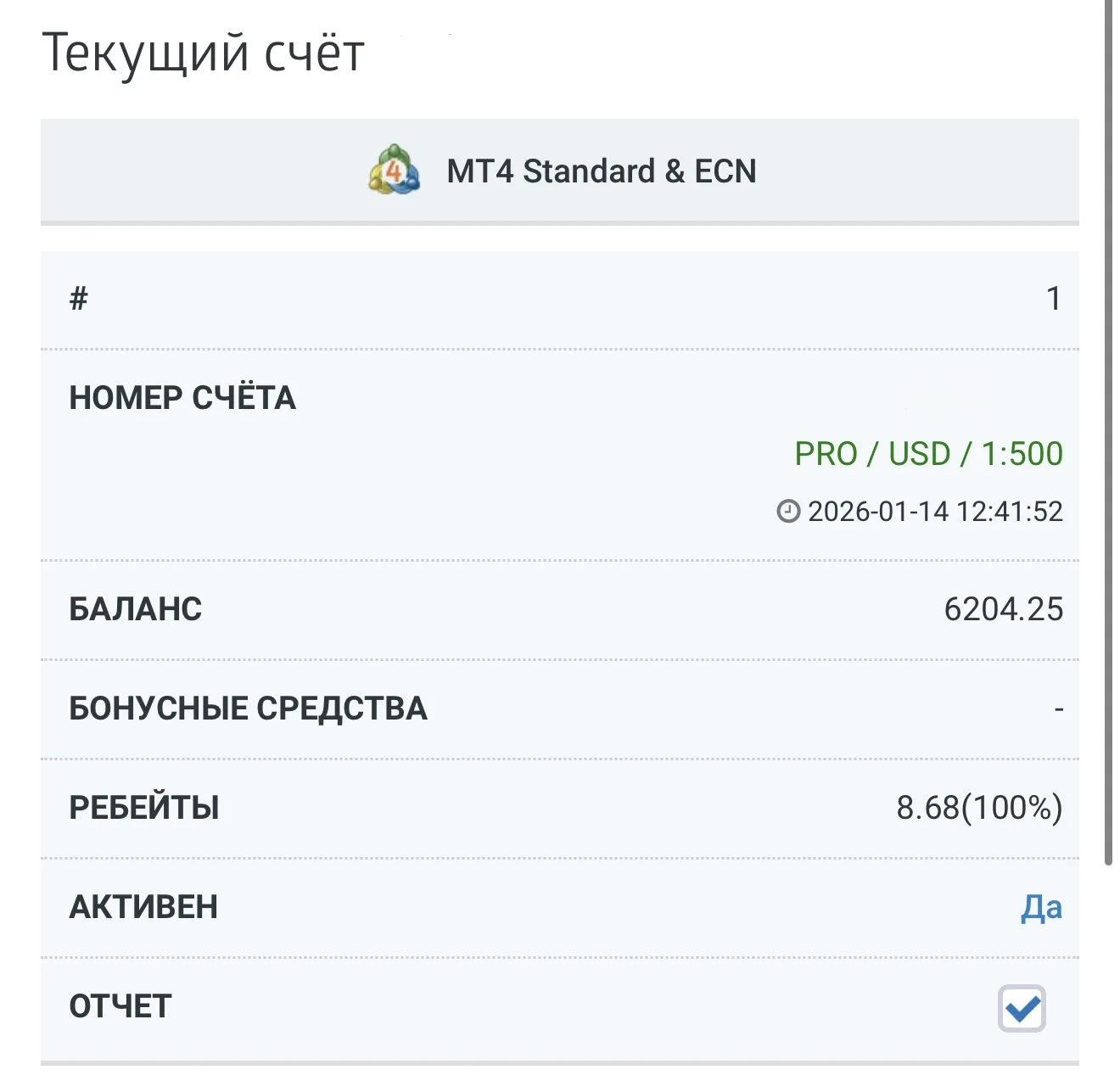Click the MetaTrader 4 logo icon
Screen dimensions: 1120x1081
394,170
